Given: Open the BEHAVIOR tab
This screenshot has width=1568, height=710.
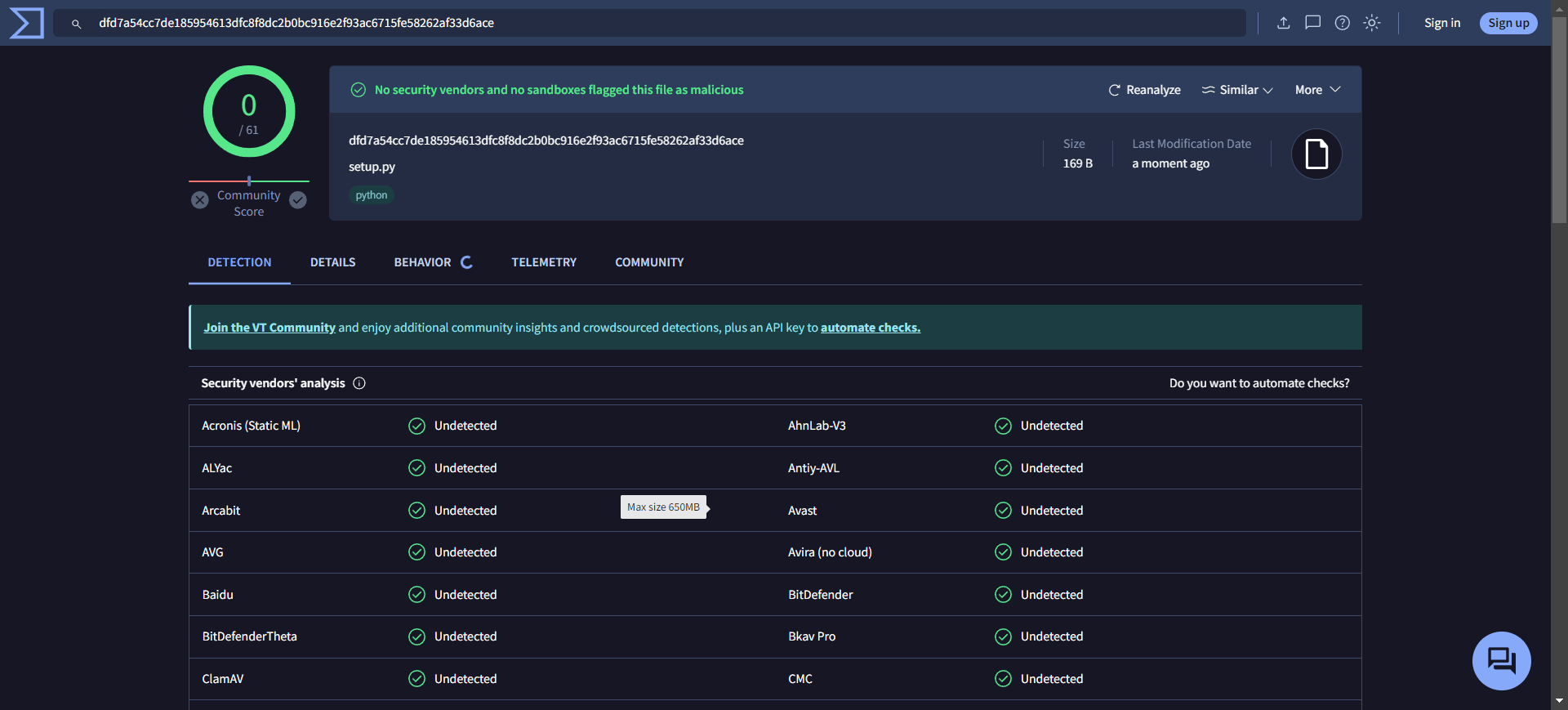Looking at the screenshot, I should tap(433, 262).
